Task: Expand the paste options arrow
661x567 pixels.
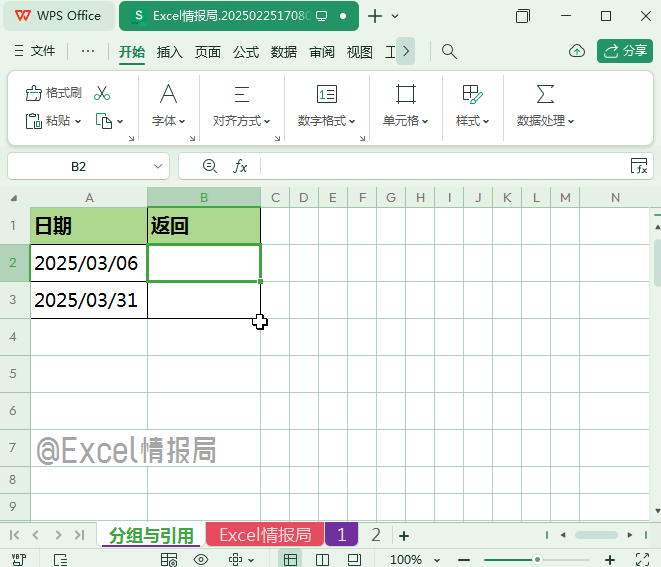Action: [x=78, y=121]
